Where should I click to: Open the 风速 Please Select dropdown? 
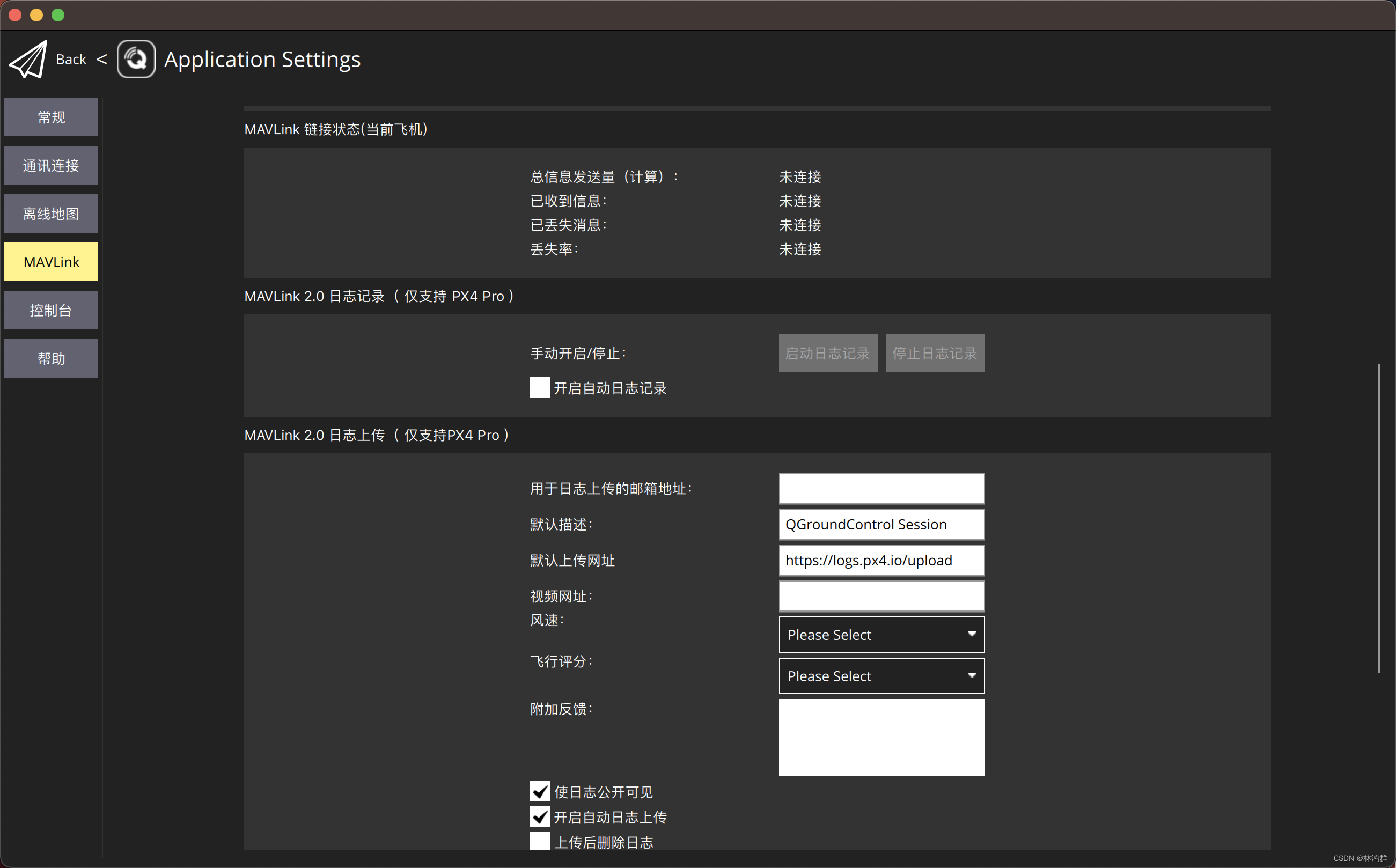[880, 634]
